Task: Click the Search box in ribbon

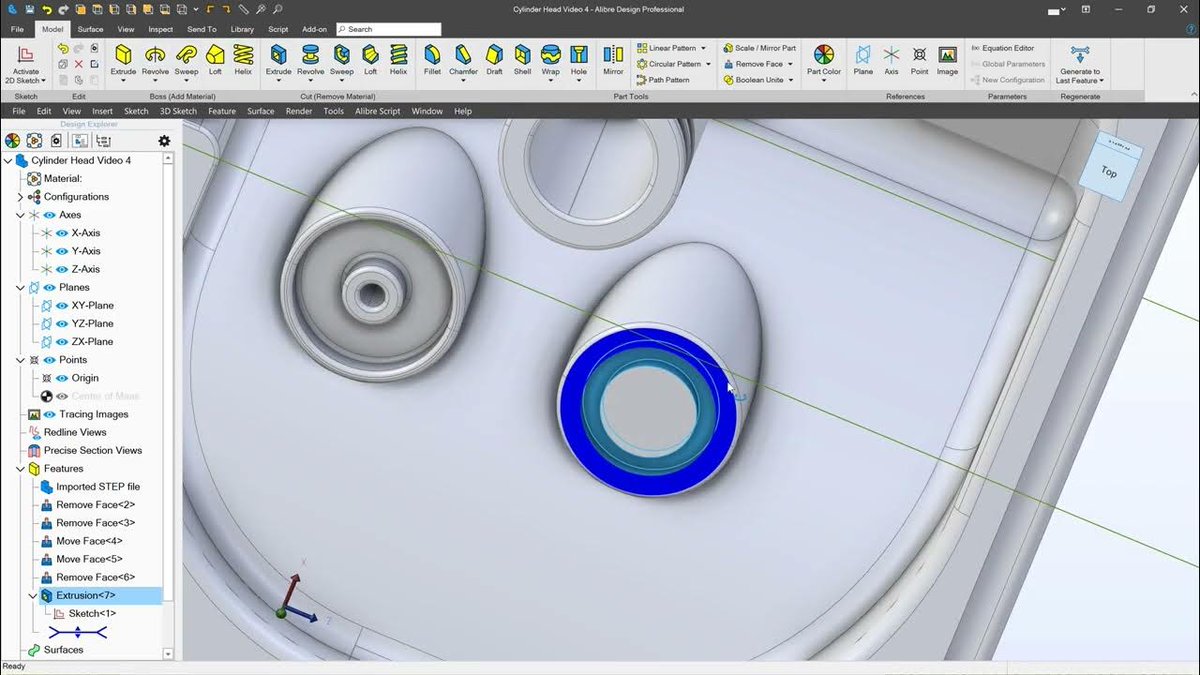Action: pyautogui.click(x=388, y=29)
